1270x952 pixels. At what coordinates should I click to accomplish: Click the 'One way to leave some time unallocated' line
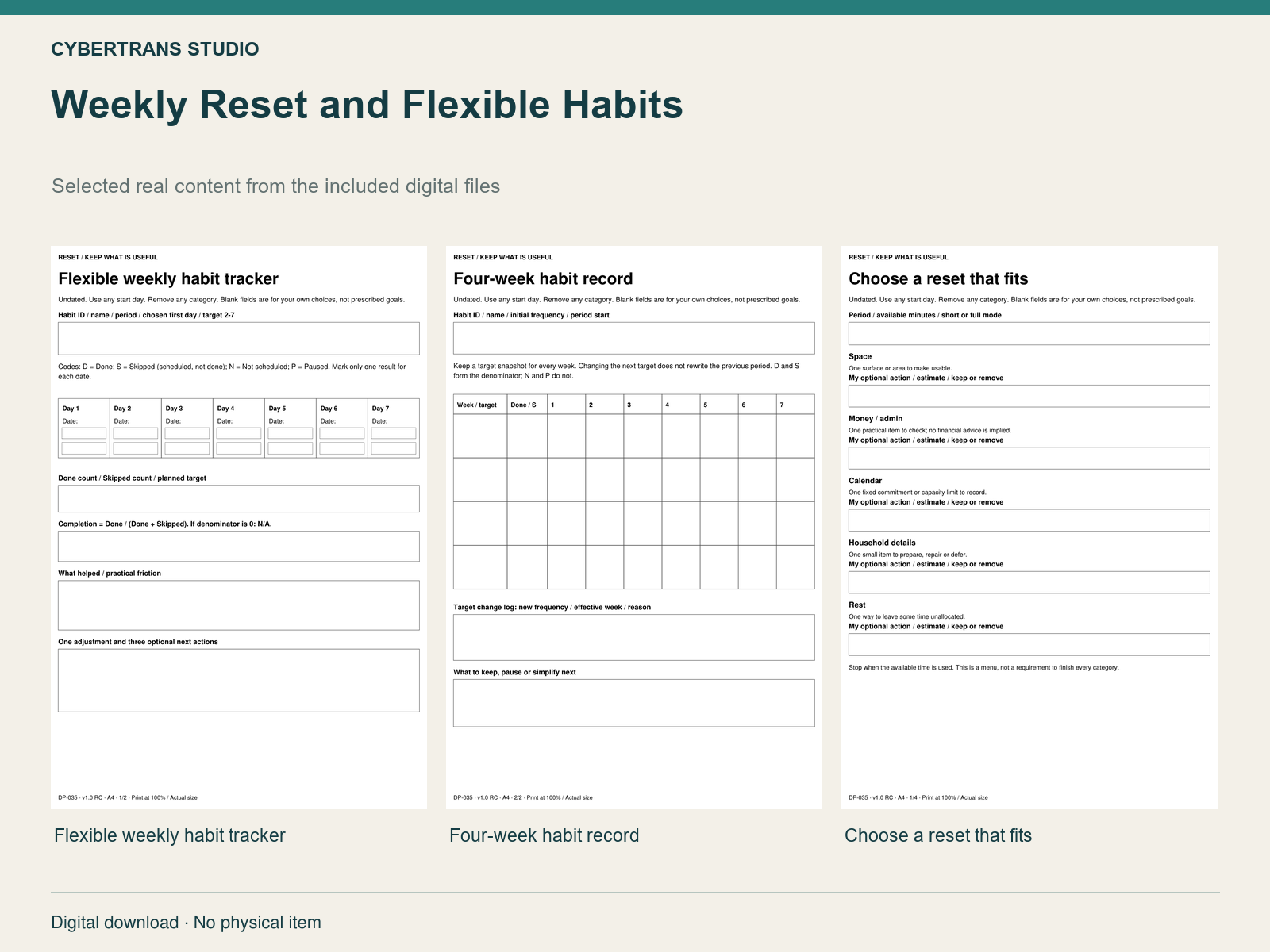click(x=906, y=616)
